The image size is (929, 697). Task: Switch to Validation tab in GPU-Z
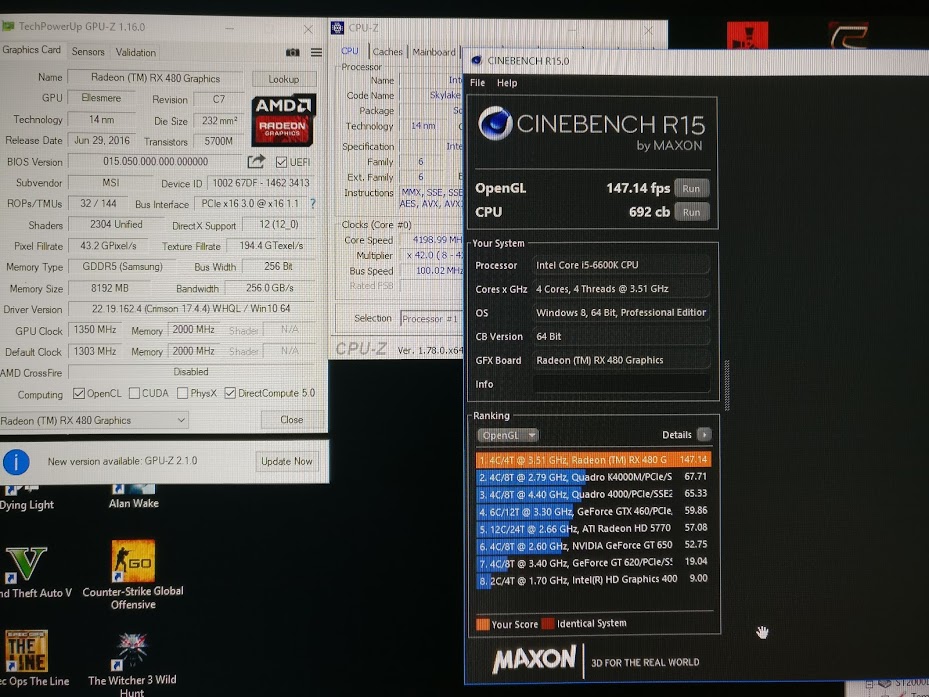136,52
